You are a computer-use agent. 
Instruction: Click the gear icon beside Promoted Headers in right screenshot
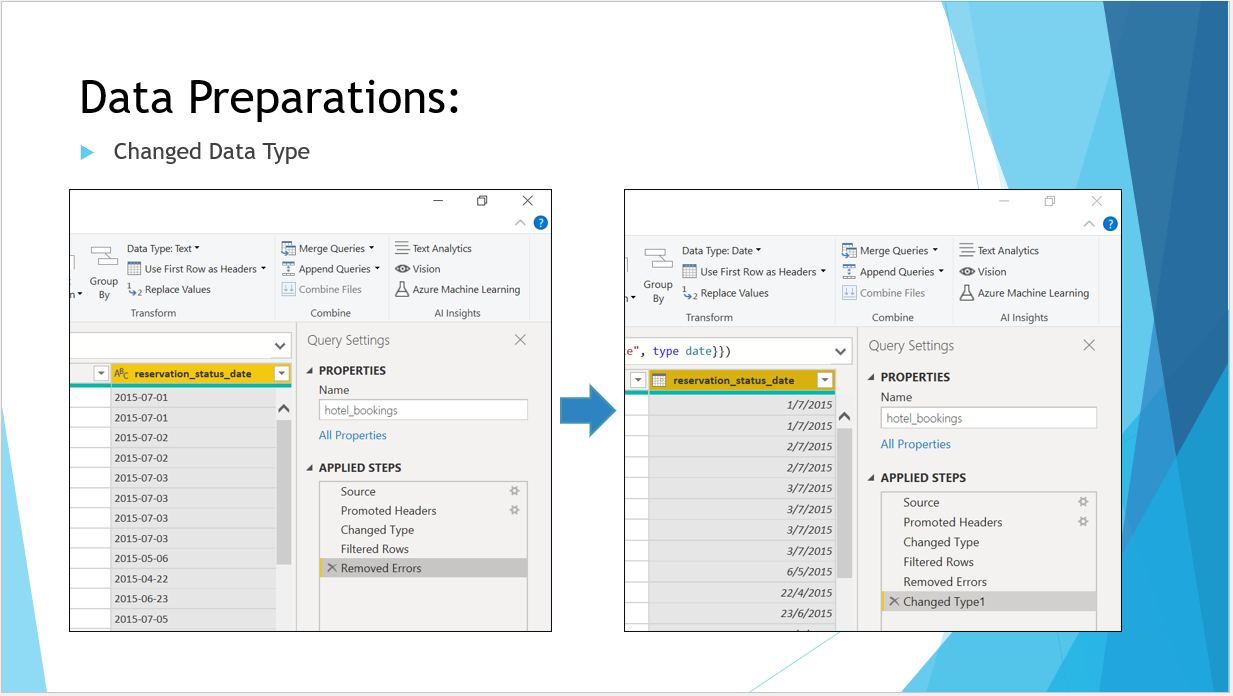(x=1083, y=522)
